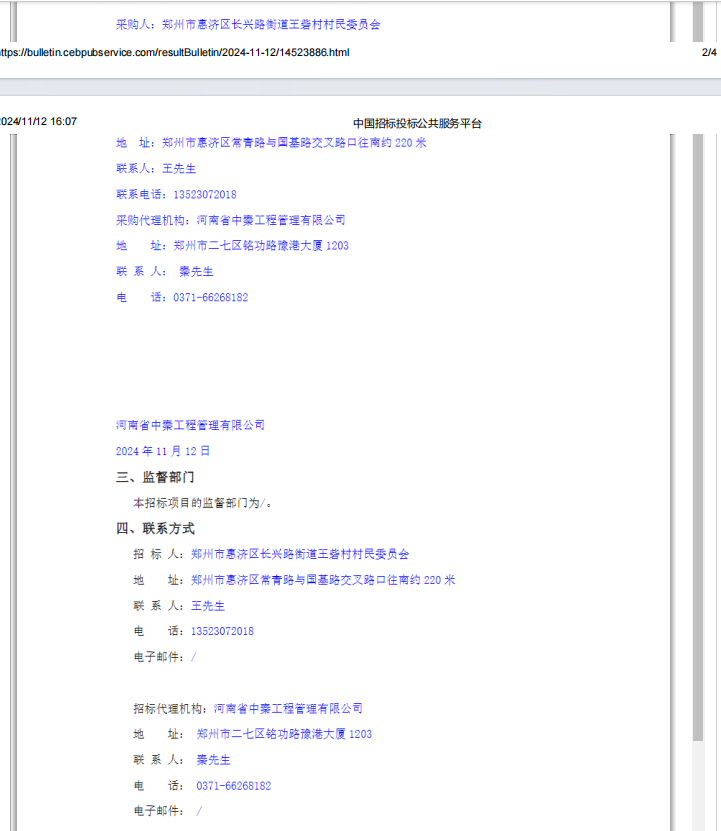The height and width of the screenshot is (831, 721).
Task: Click the 电子邮件 line below phone 13523072018
Action: click(x=165, y=657)
